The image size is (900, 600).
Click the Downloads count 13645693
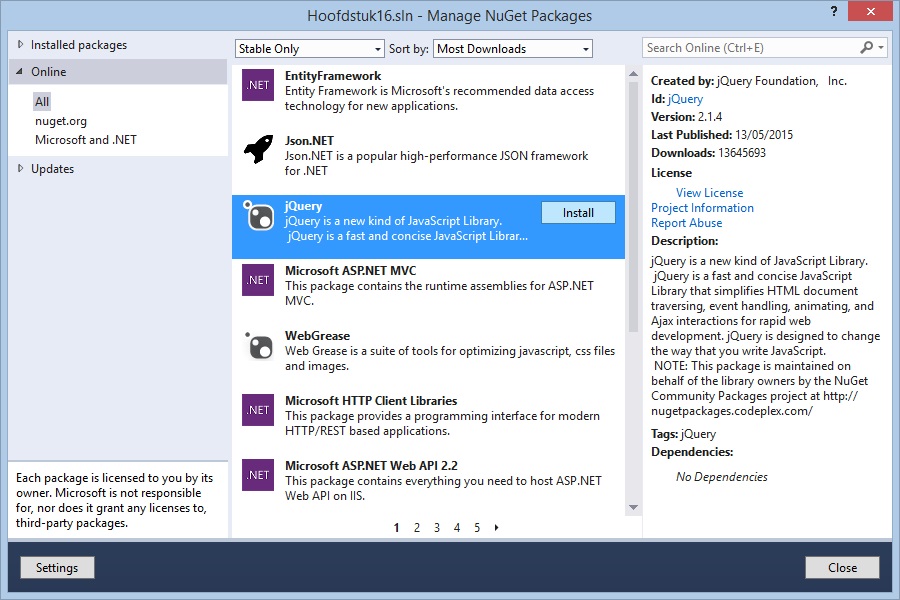(740, 153)
